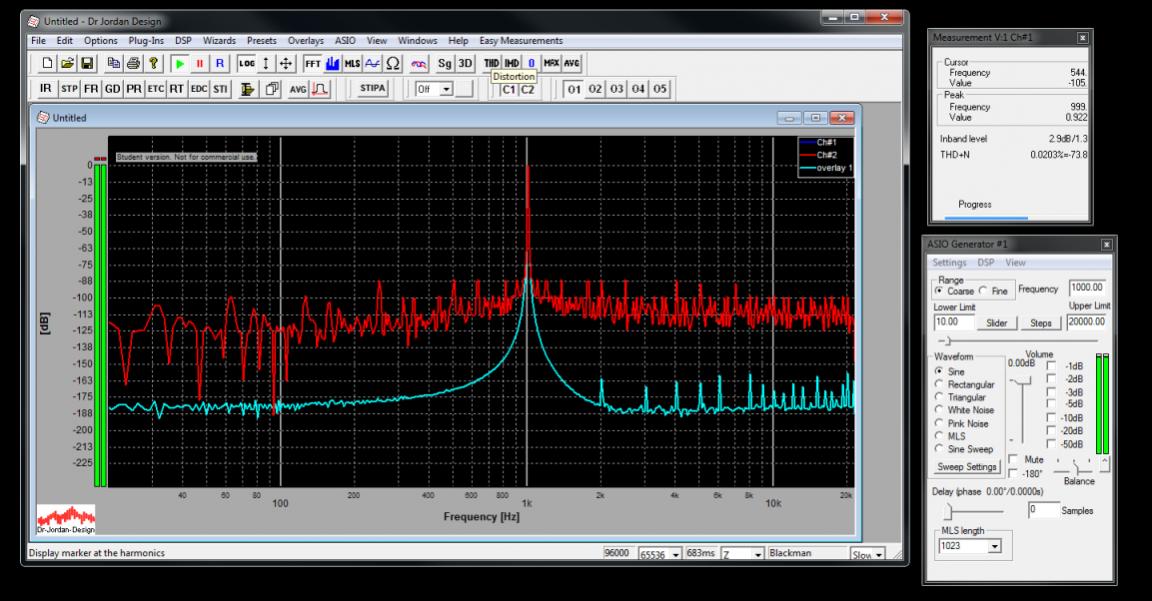Viewport: 1152px width, 601px height.
Task: Open the 3D plot view
Action: point(465,64)
